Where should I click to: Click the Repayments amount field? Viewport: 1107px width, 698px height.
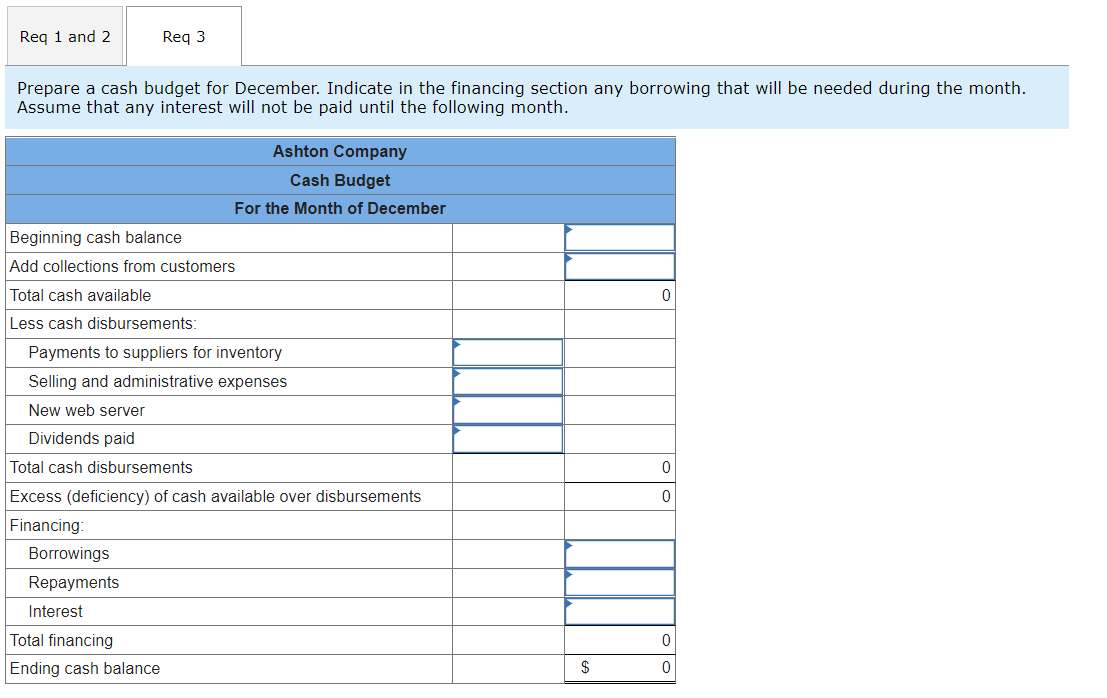click(619, 583)
